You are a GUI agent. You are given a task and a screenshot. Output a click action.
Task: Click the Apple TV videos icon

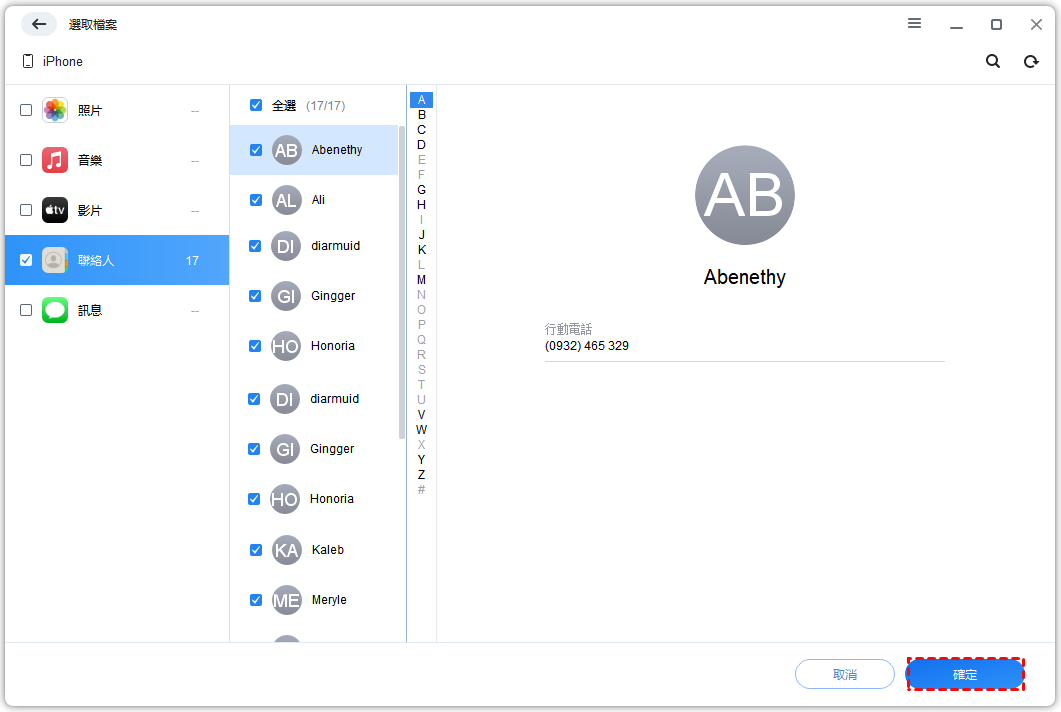55,210
